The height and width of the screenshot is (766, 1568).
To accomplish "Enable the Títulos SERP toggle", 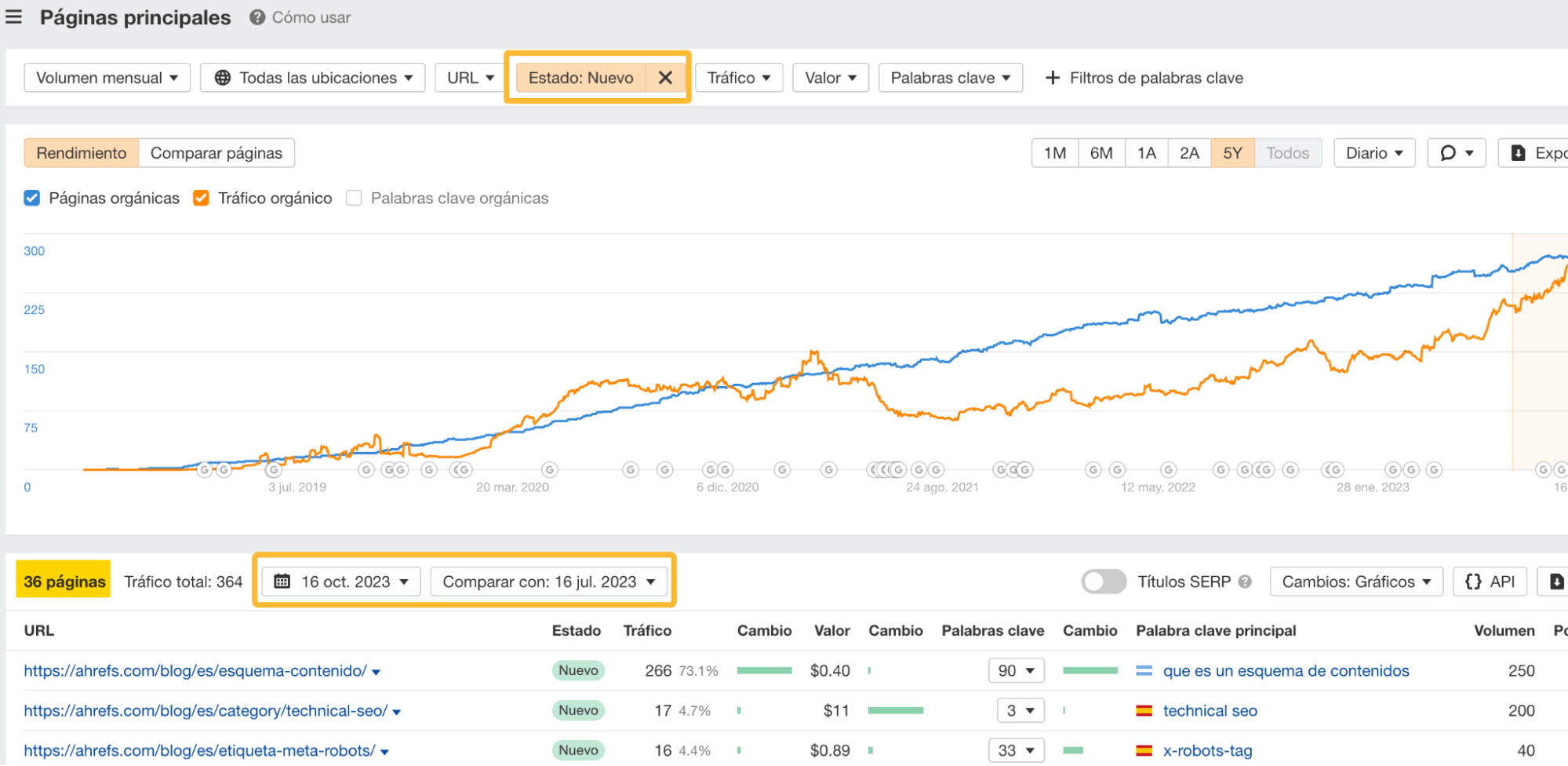I will tap(1104, 582).
